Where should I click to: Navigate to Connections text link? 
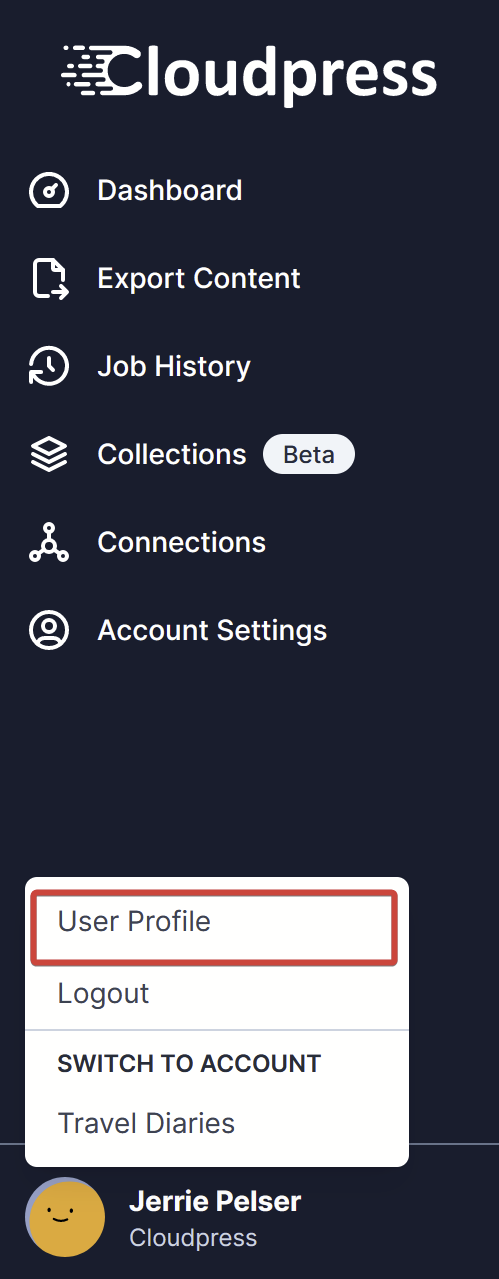tap(182, 542)
